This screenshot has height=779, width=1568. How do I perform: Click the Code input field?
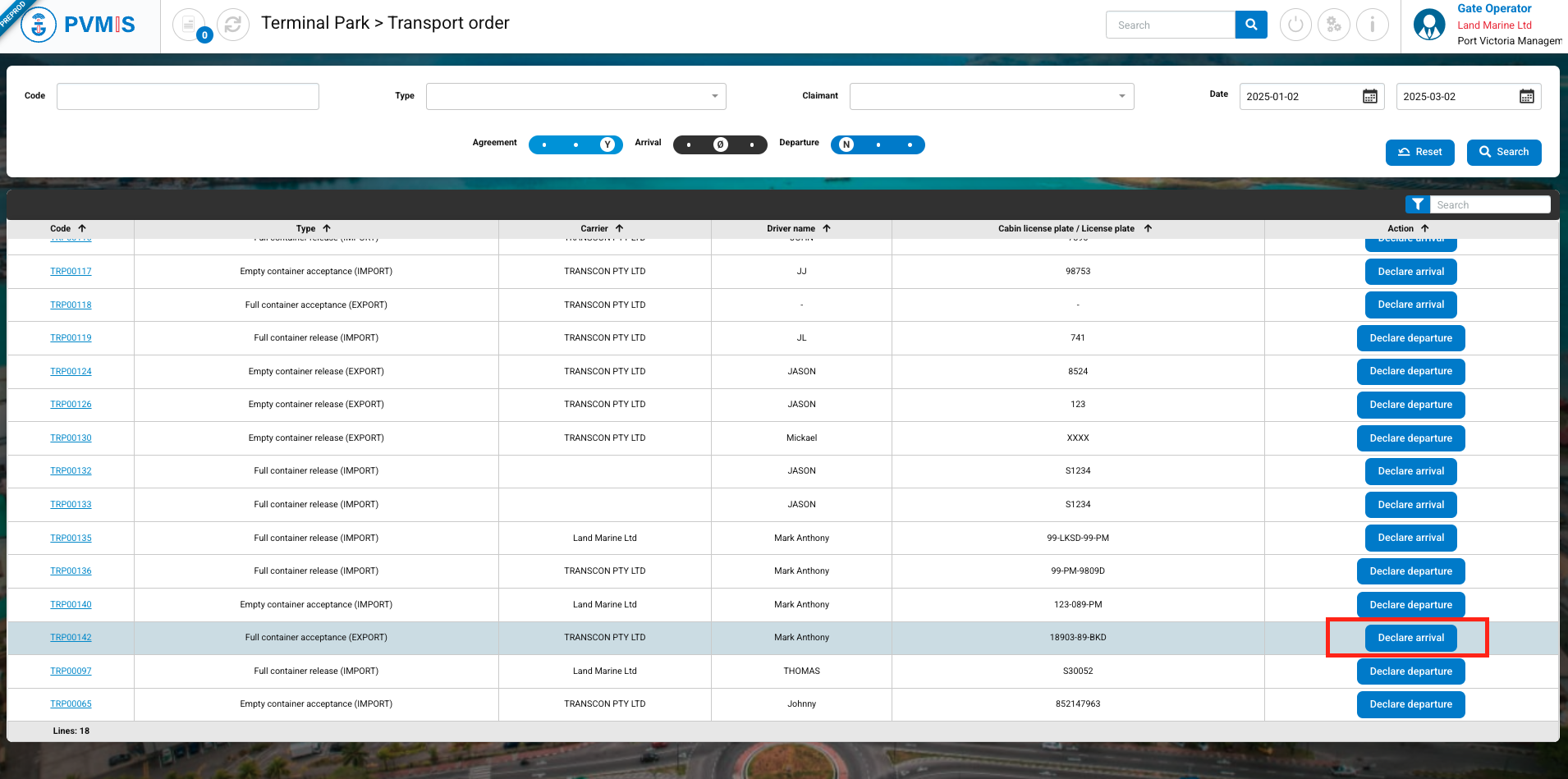188,96
